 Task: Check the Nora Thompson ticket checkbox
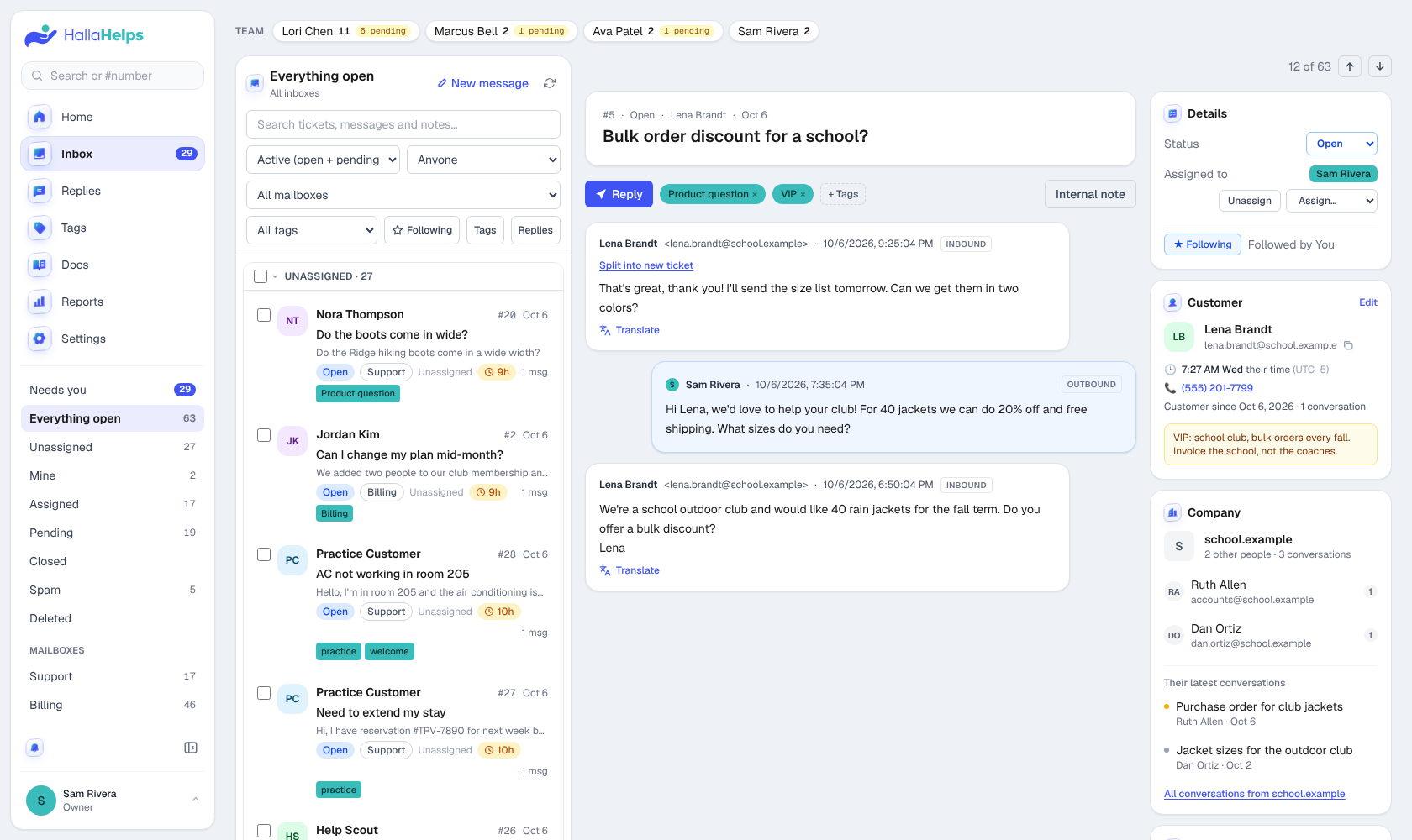(264, 315)
